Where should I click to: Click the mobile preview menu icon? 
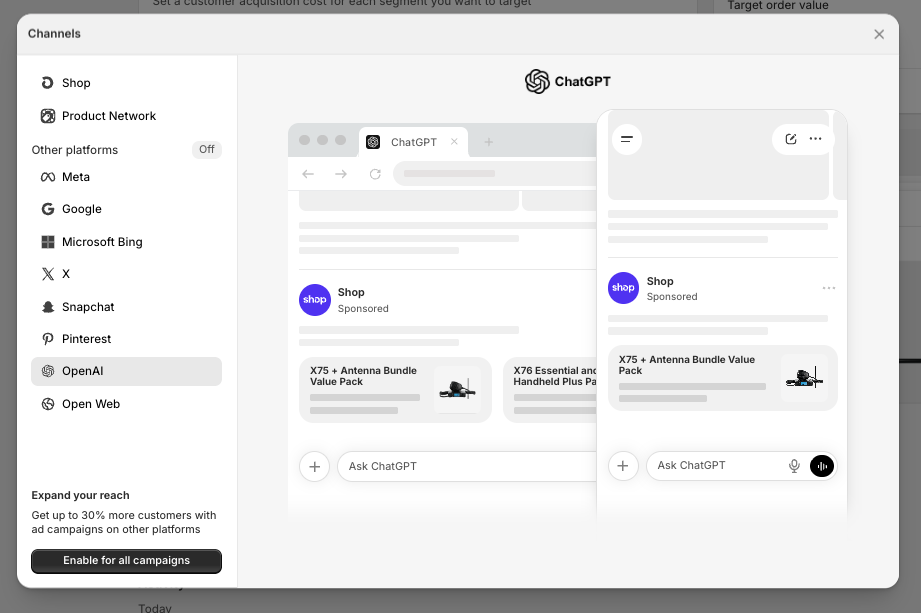point(627,139)
